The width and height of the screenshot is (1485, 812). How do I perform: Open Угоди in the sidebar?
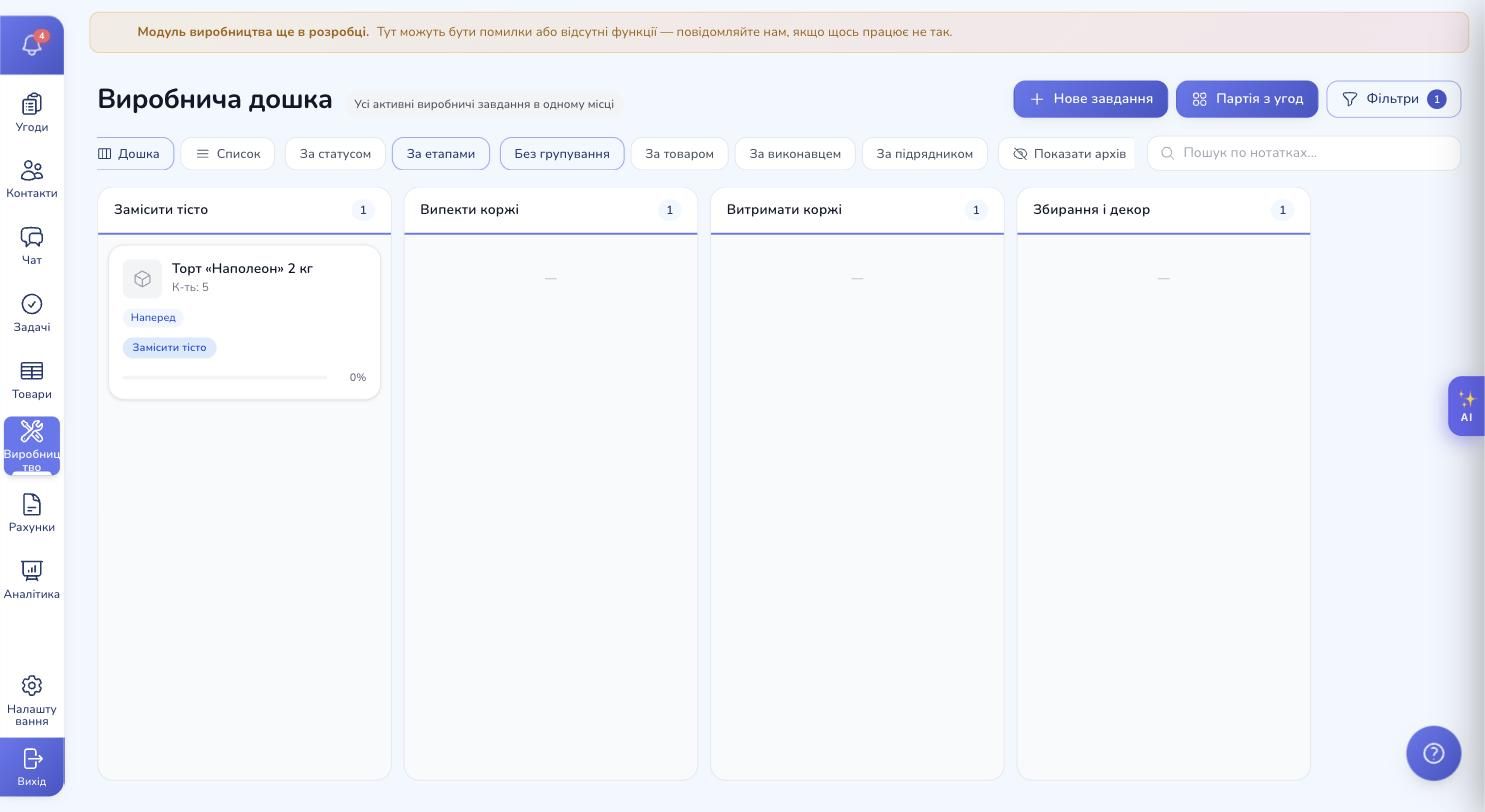[32, 112]
